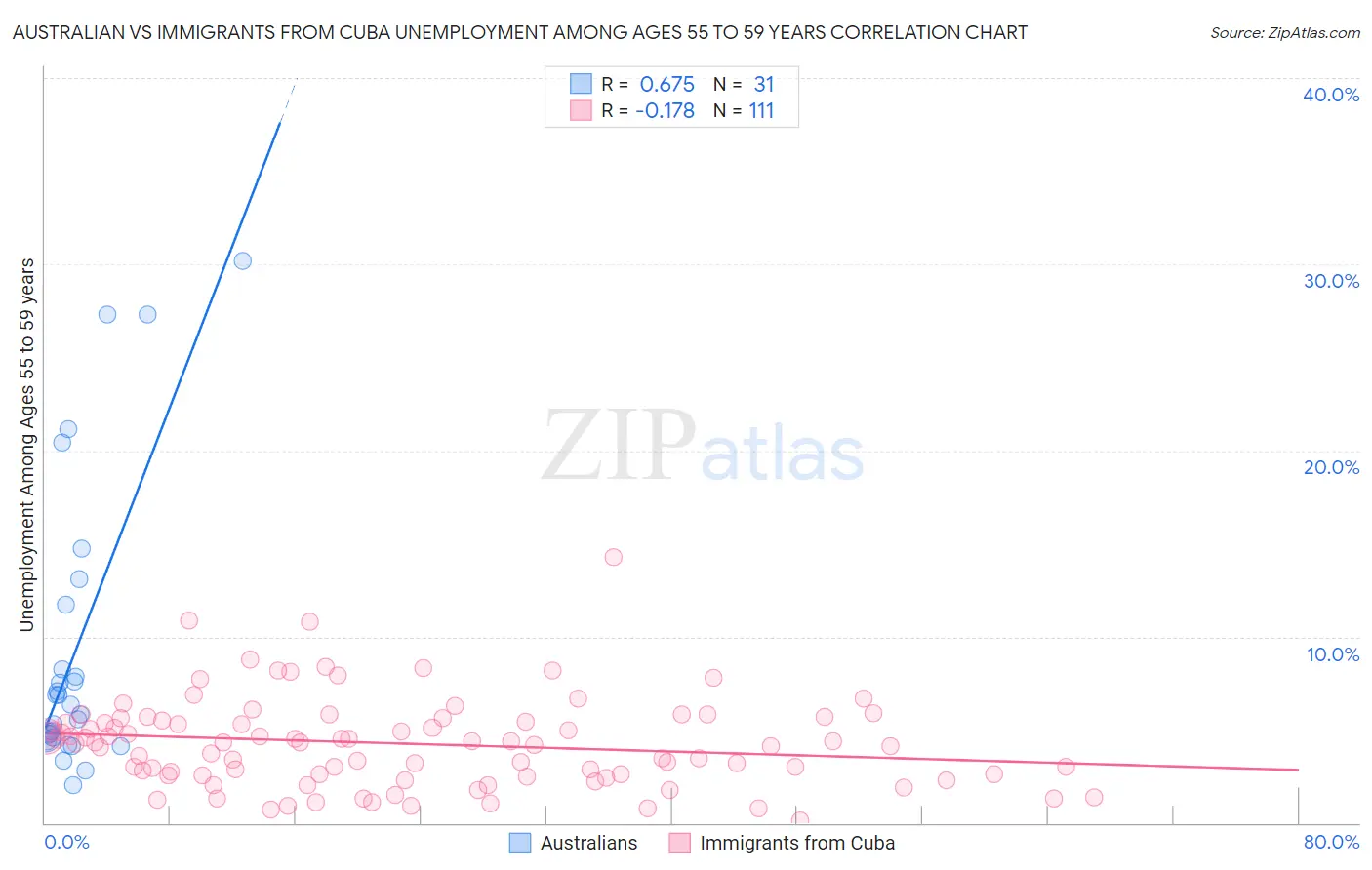Click the N value 111 in legend
Image resolution: width=1372 pixels, height=870 pixels.
(x=761, y=110)
